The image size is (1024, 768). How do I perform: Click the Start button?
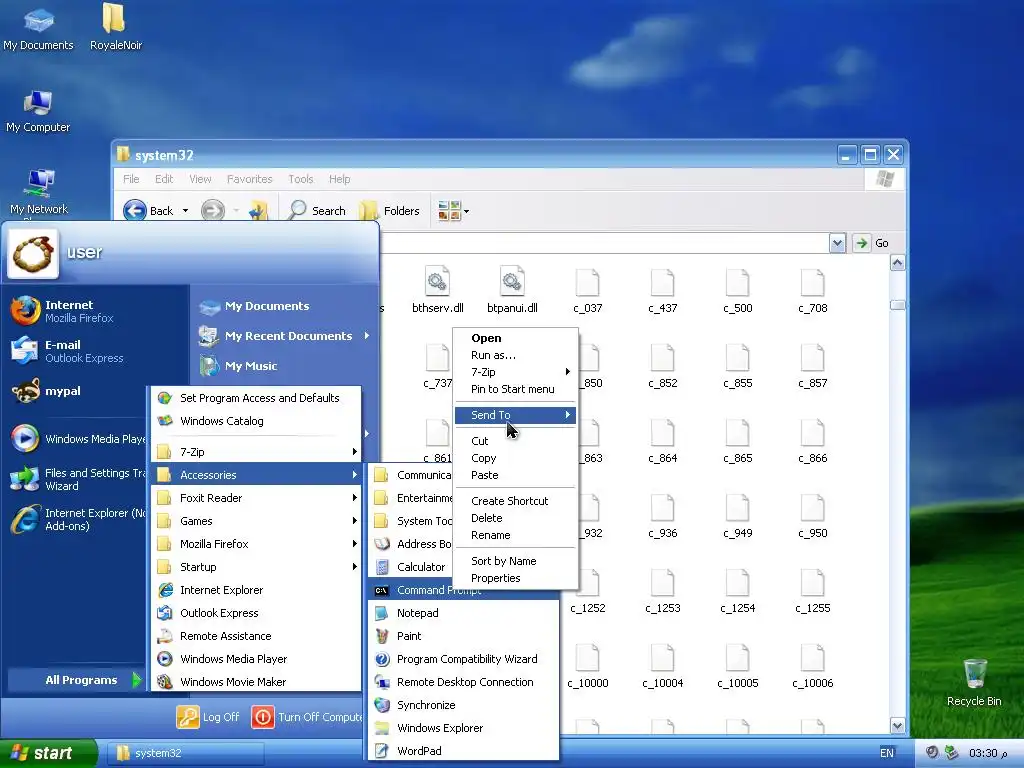(x=48, y=753)
